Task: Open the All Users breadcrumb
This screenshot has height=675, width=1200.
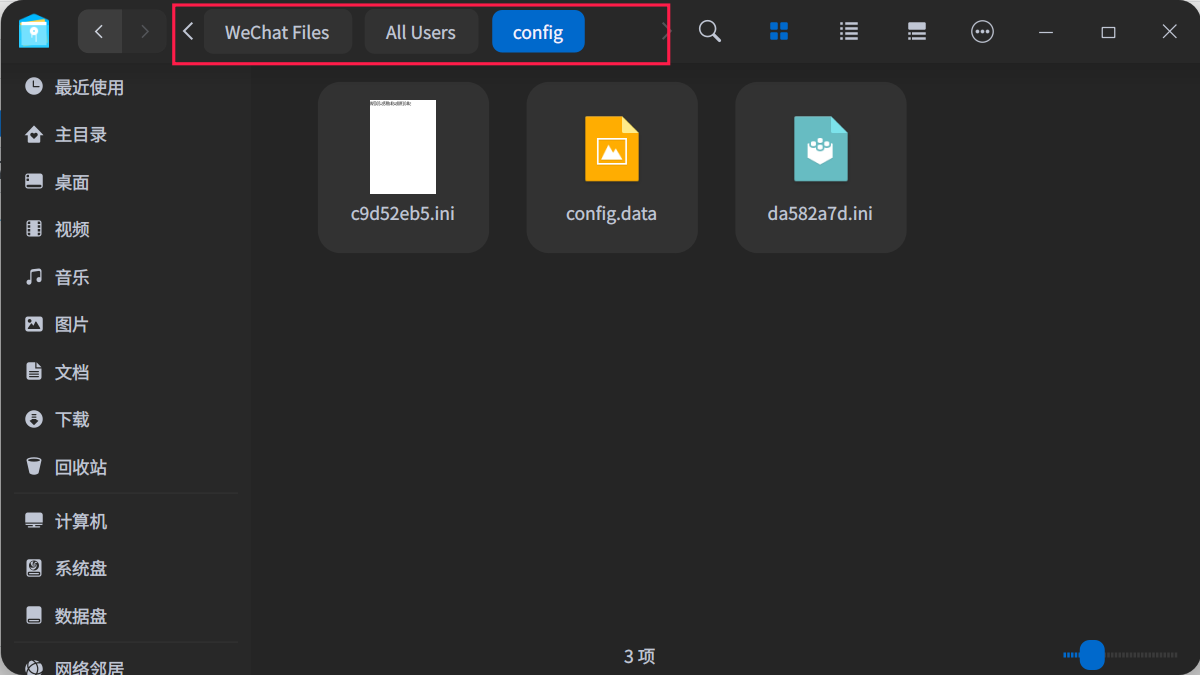Action: tap(421, 32)
